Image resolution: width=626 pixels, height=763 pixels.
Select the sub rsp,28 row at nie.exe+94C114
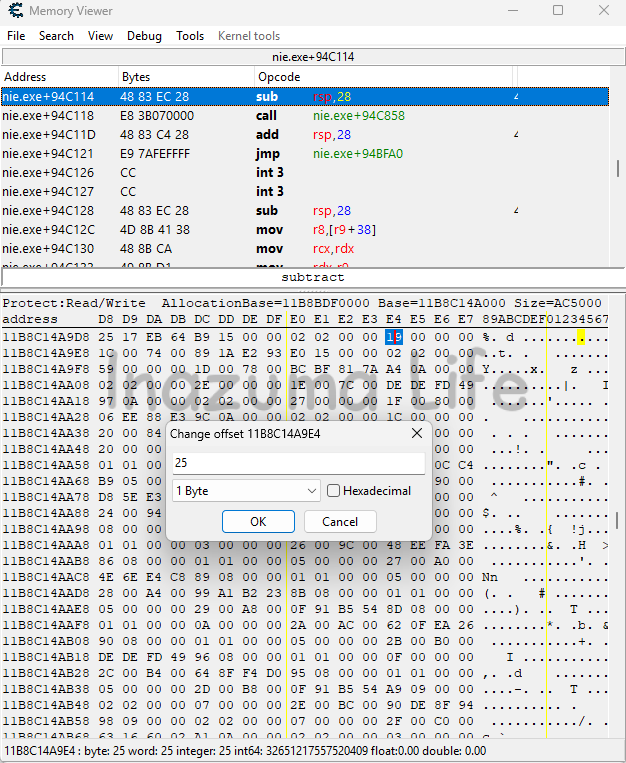(x=305, y=96)
